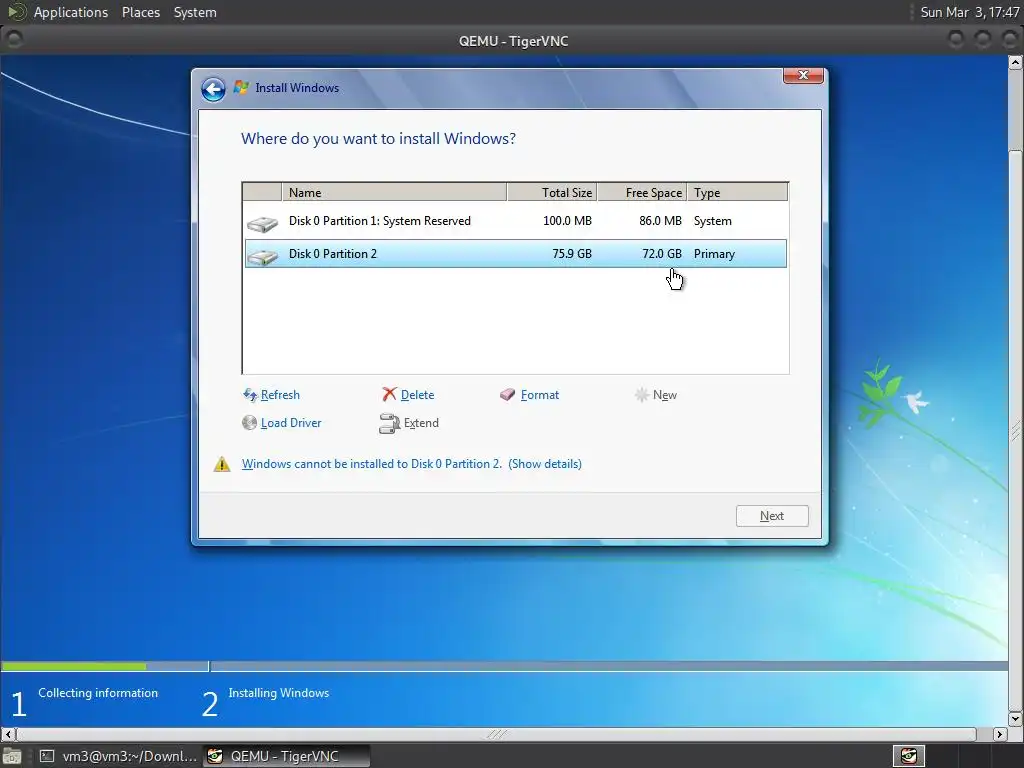Screen dimensions: 1024x768
Task: Click the Collecting information step label
Action: (98, 693)
